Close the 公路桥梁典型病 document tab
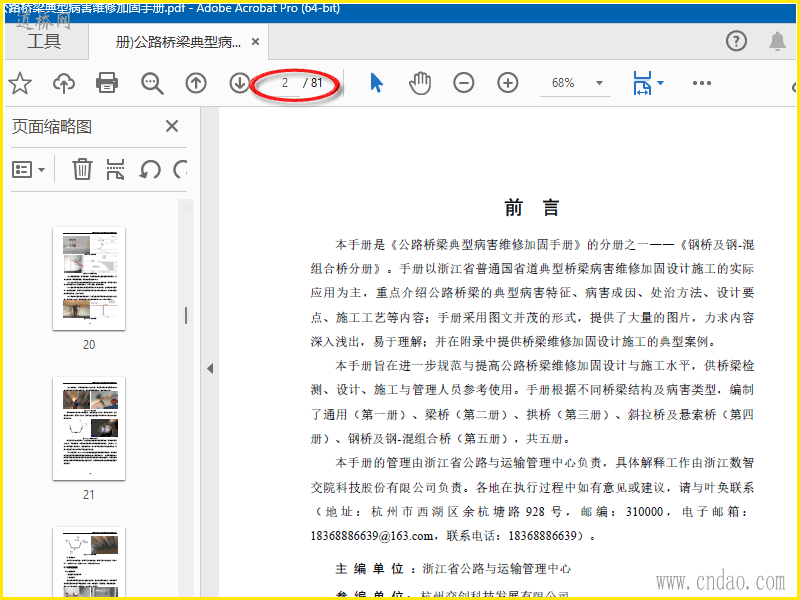 (256, 42)
